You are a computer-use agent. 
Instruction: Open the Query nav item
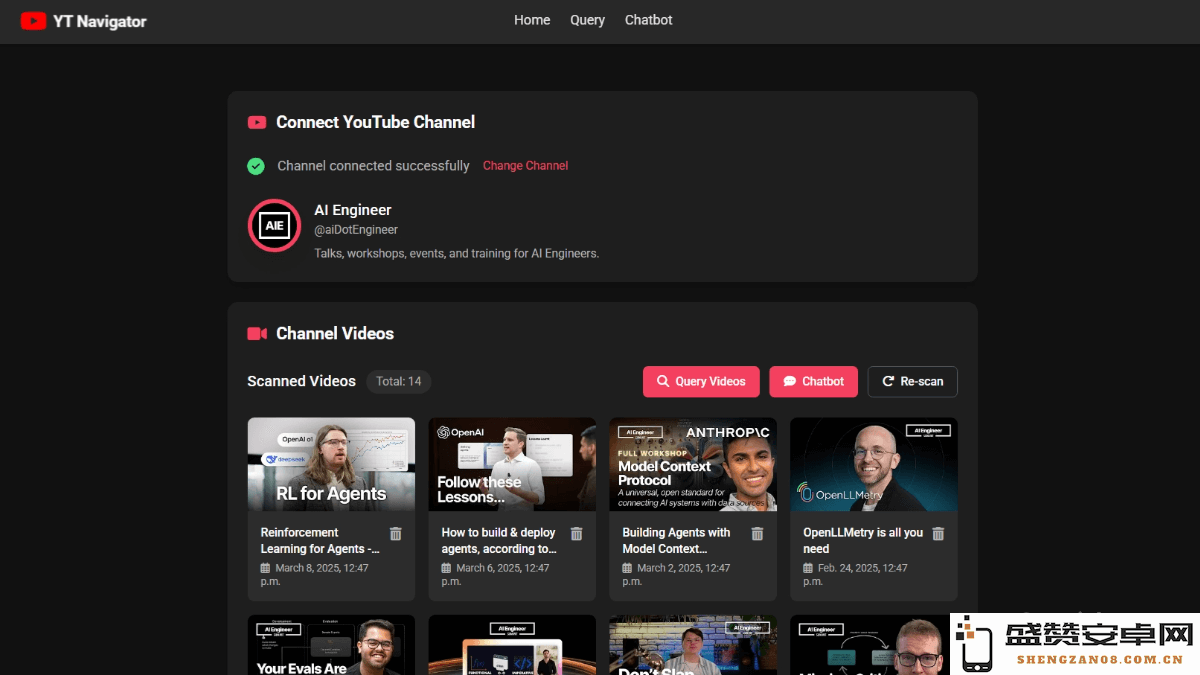[x=587, y=20]
